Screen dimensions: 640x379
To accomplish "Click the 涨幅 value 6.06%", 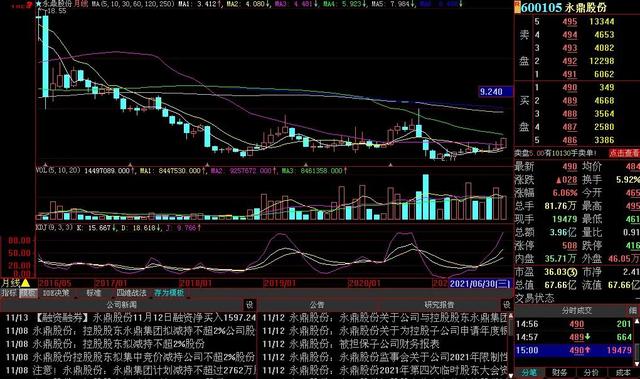I will click(565, 193).
